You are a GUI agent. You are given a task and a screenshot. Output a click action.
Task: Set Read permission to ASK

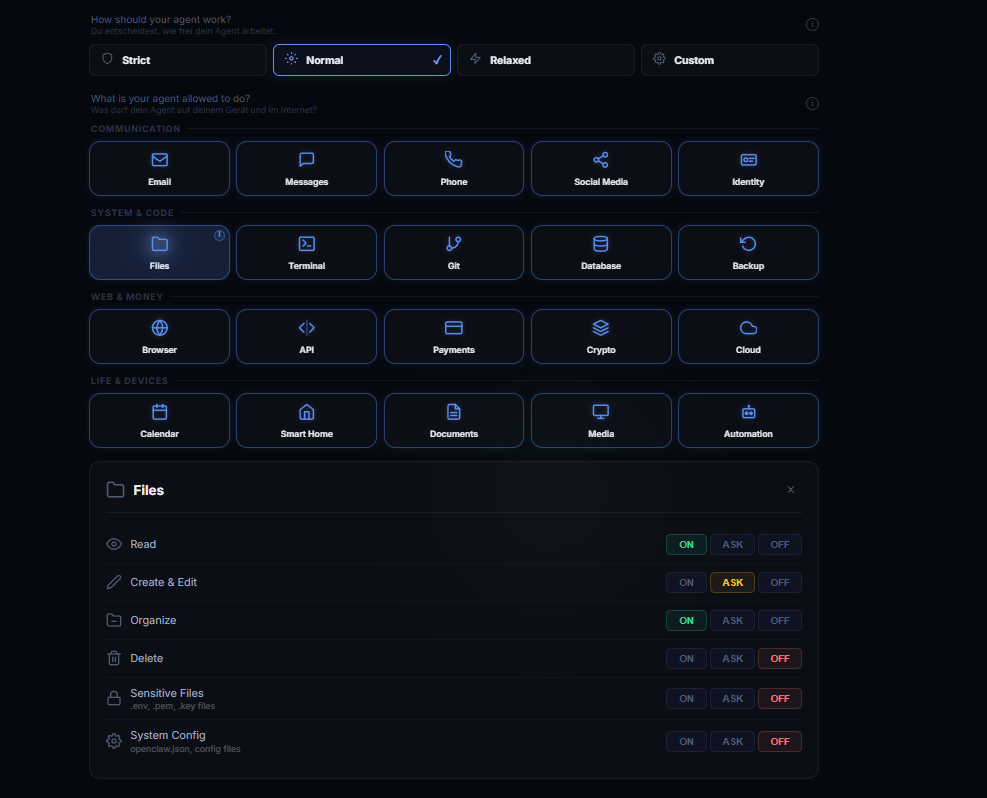[732, 544]
